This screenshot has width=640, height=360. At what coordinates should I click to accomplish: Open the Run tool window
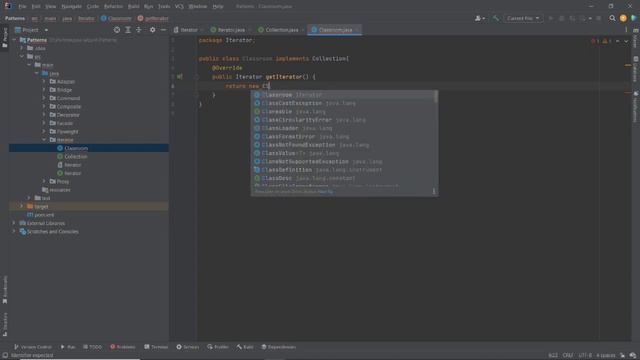(x=68, y=347)
